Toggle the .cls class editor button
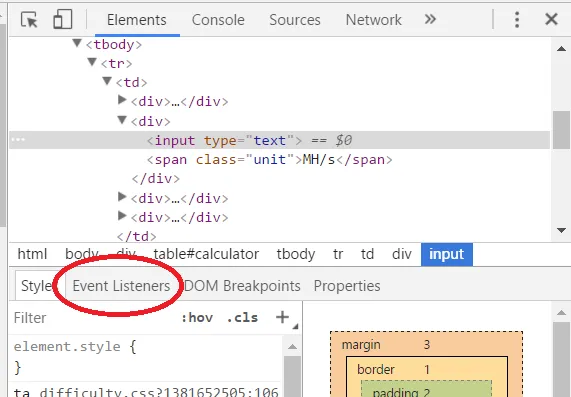Viewport: 571px width, 397px height. click(x=242, y=318)
